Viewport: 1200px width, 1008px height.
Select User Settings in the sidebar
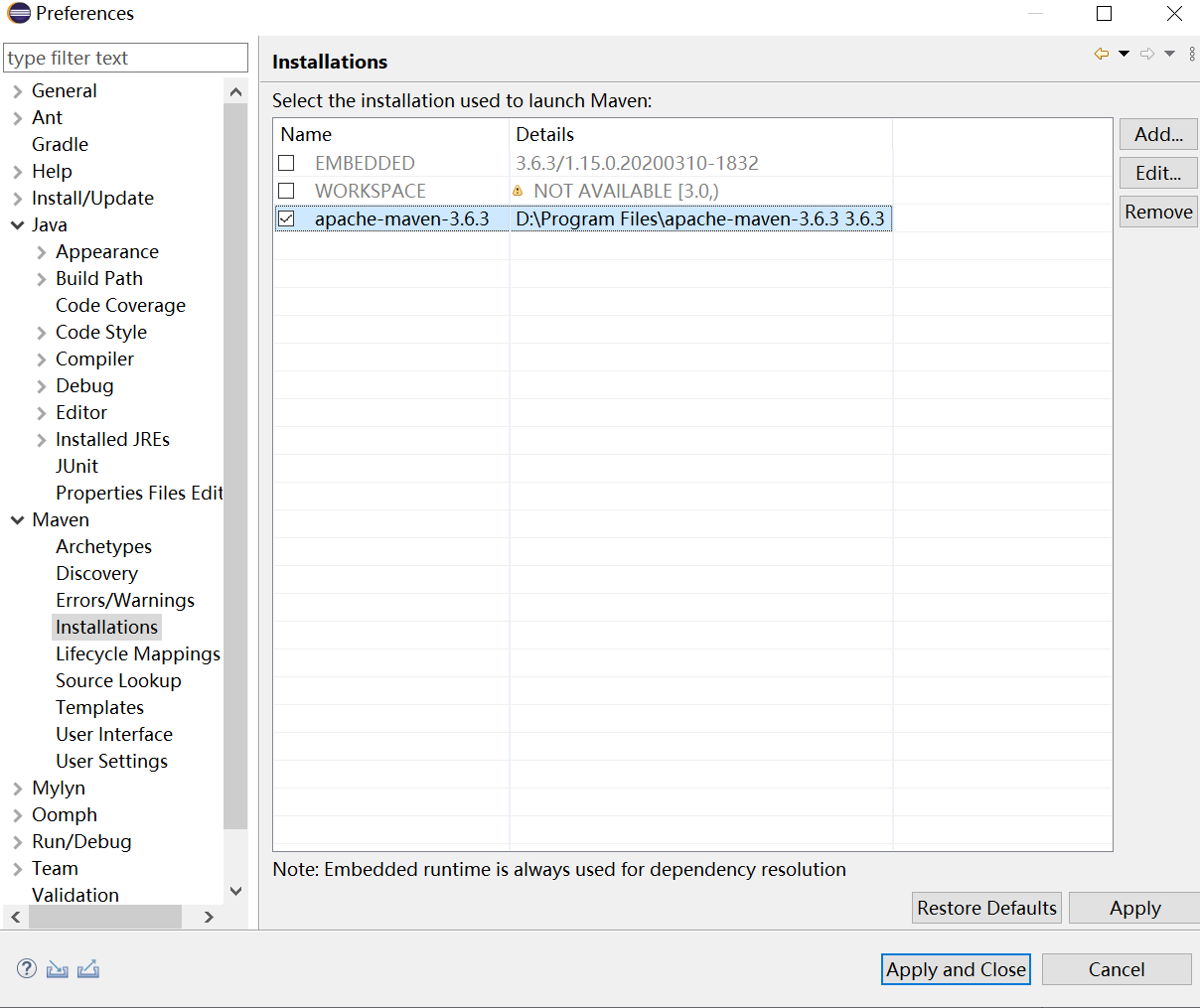click(x=111, y=761)
